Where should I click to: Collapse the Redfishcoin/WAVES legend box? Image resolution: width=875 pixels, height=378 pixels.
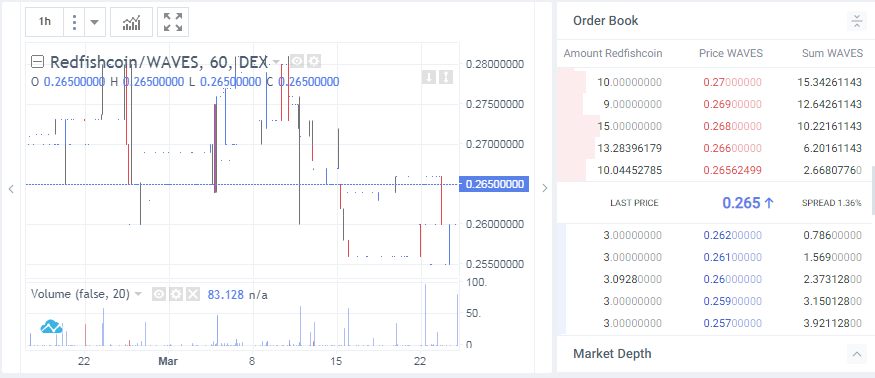37,61
